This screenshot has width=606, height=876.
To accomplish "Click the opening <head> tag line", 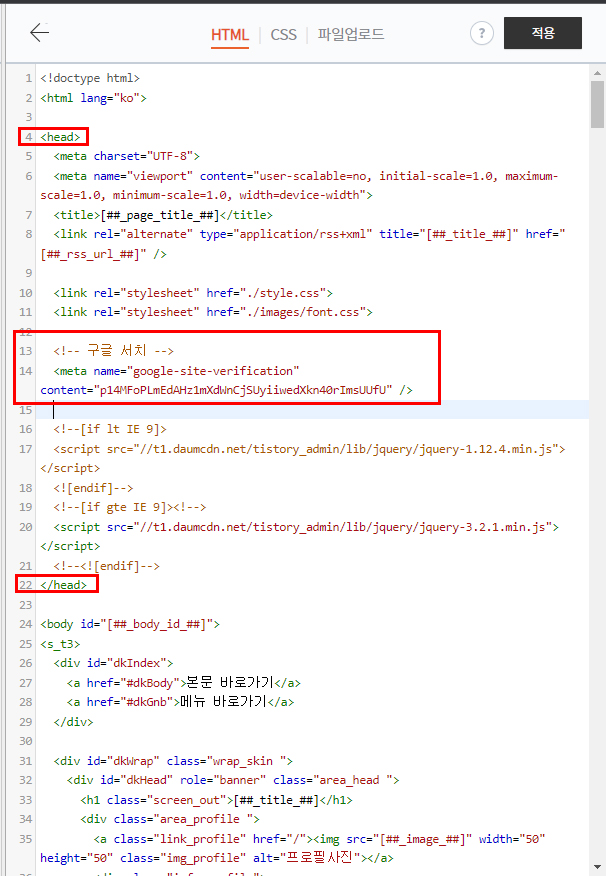I will [60, 137].
